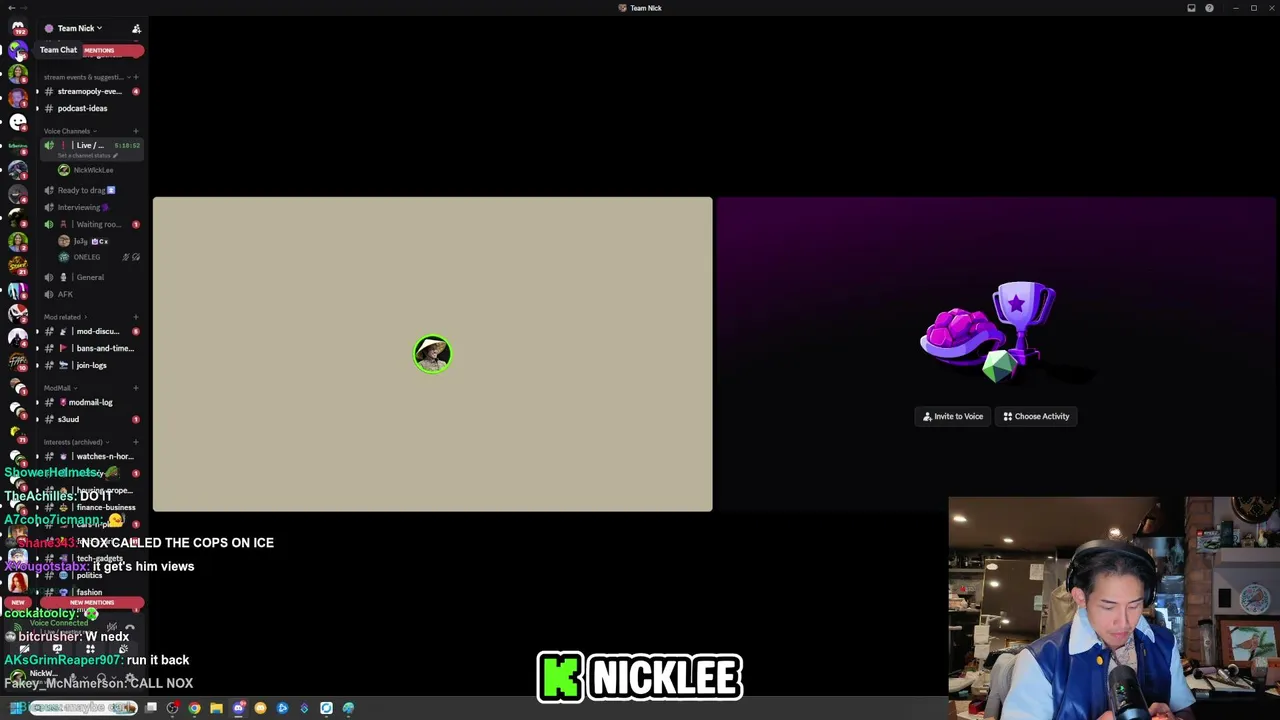Open the join-logs text channel
1280x720 pixels.
(90, 366)
